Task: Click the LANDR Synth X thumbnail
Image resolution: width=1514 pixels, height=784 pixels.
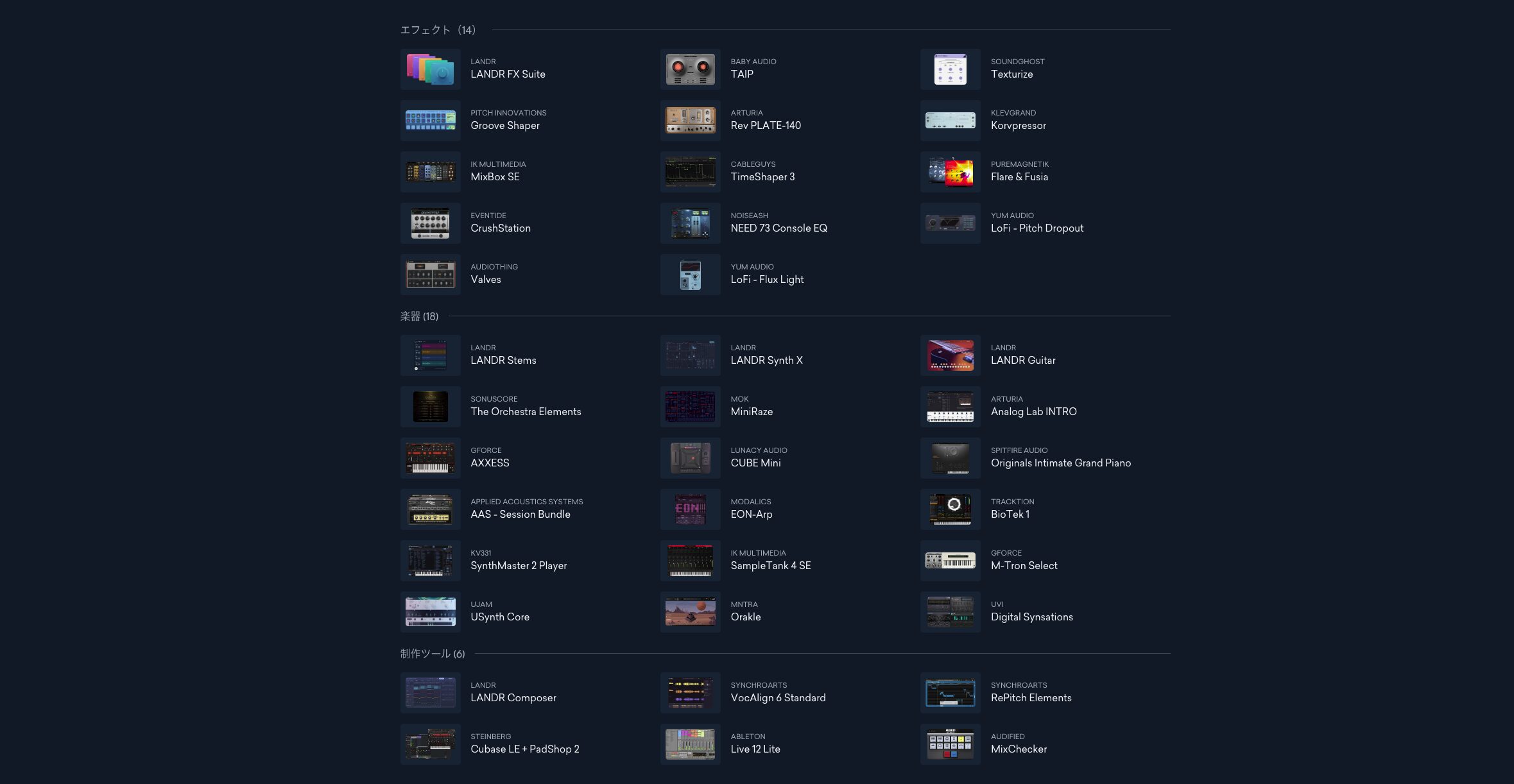Action: [x=690, y=355]
